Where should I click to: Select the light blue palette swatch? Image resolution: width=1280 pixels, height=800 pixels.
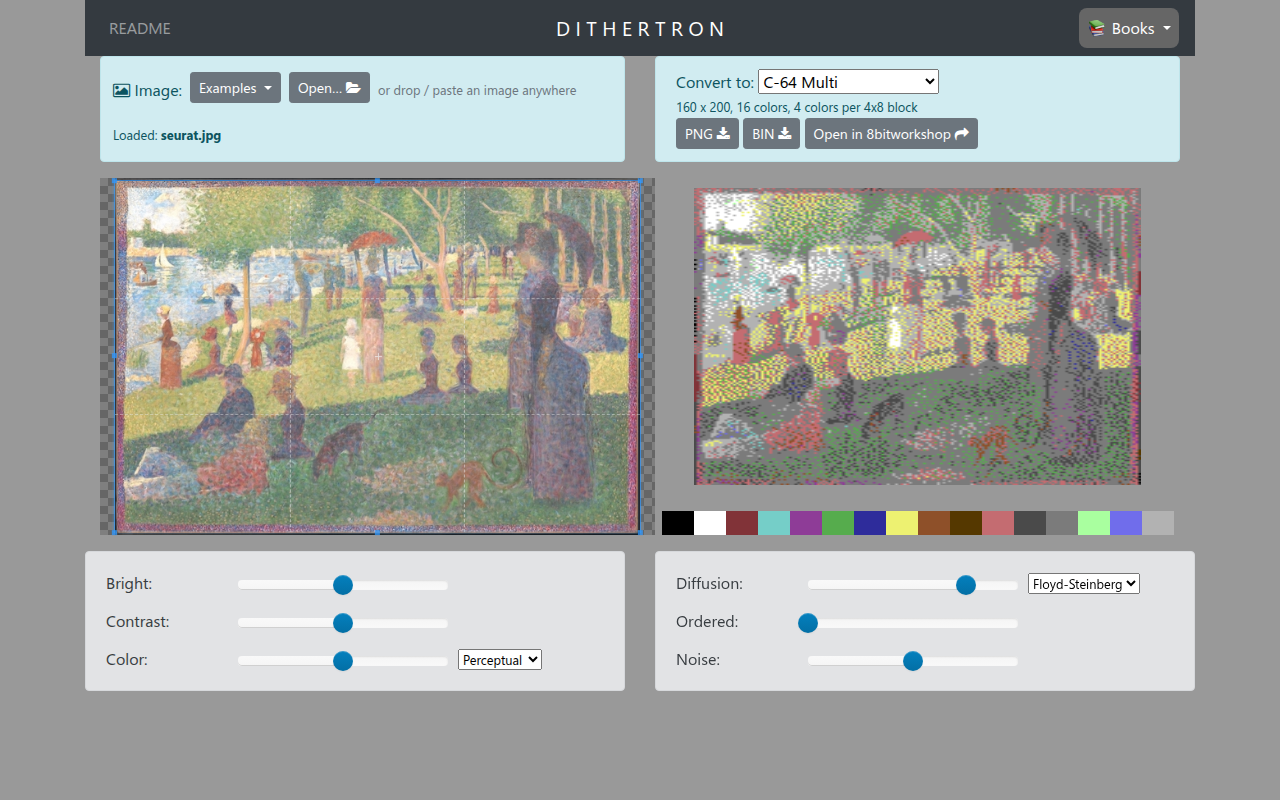tap(1126, 523)
